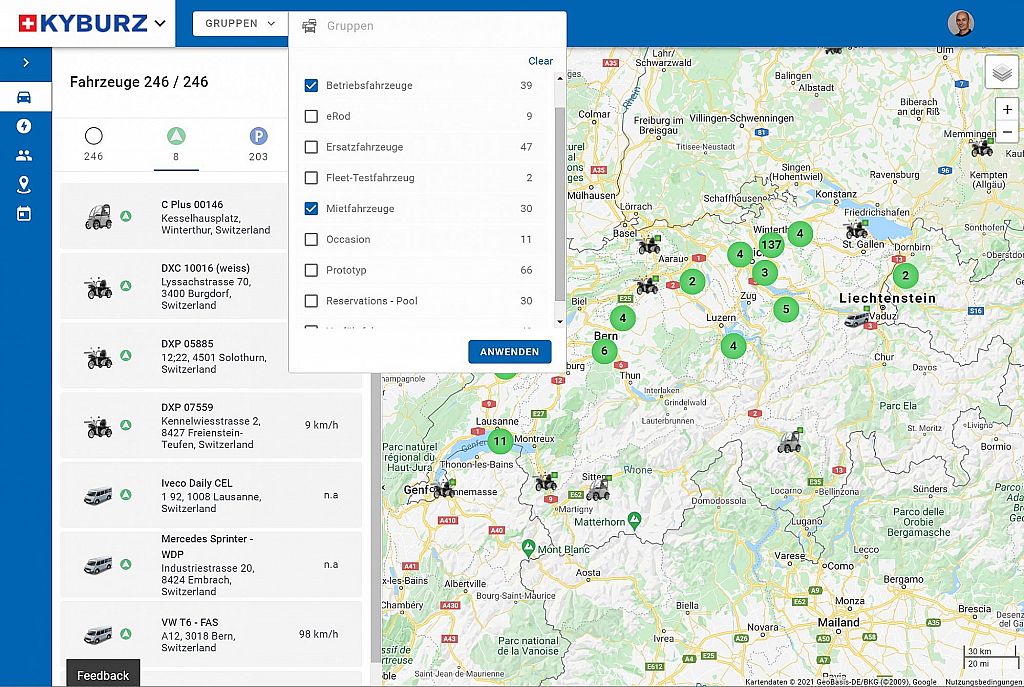Open the vehicles section in sidebar
1024x687 pixels.
coord(24,97)
